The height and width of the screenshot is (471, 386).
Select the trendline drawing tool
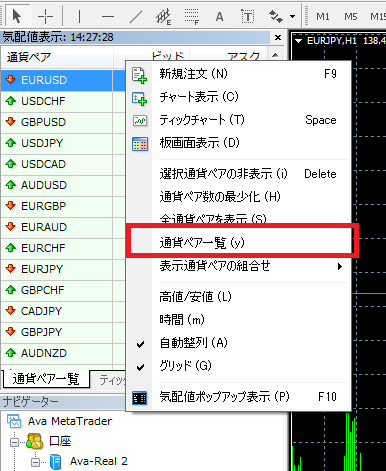pos(136,16)
